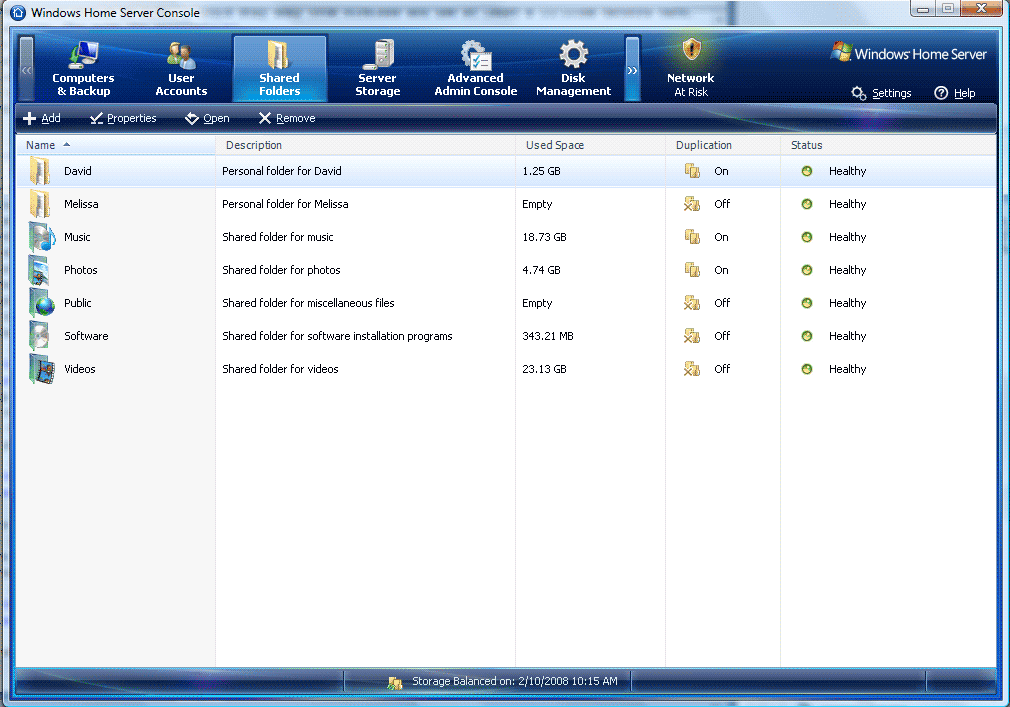Select the David folder icon
This screenshot has width=1010, height=707.
tap(40, 171)
